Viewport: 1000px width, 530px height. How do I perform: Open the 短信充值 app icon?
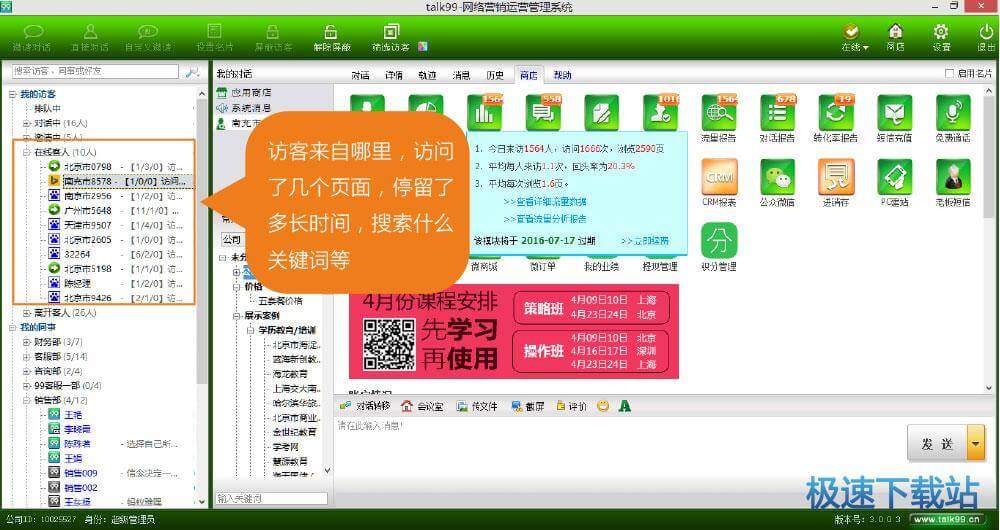pyautogui.click(x=895, y=113)
